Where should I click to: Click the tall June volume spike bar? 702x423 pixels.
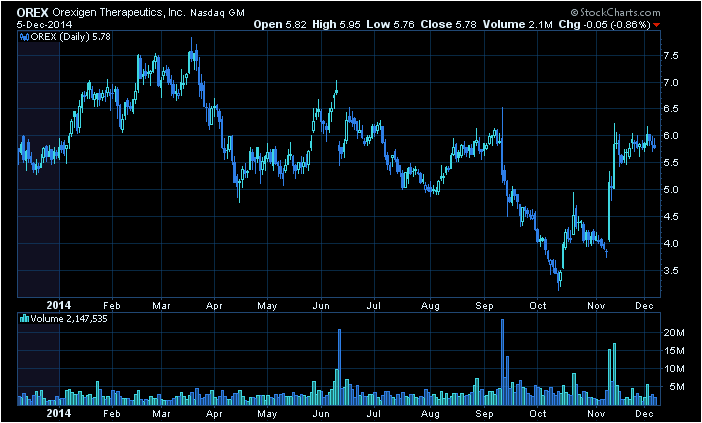(339, 367)
